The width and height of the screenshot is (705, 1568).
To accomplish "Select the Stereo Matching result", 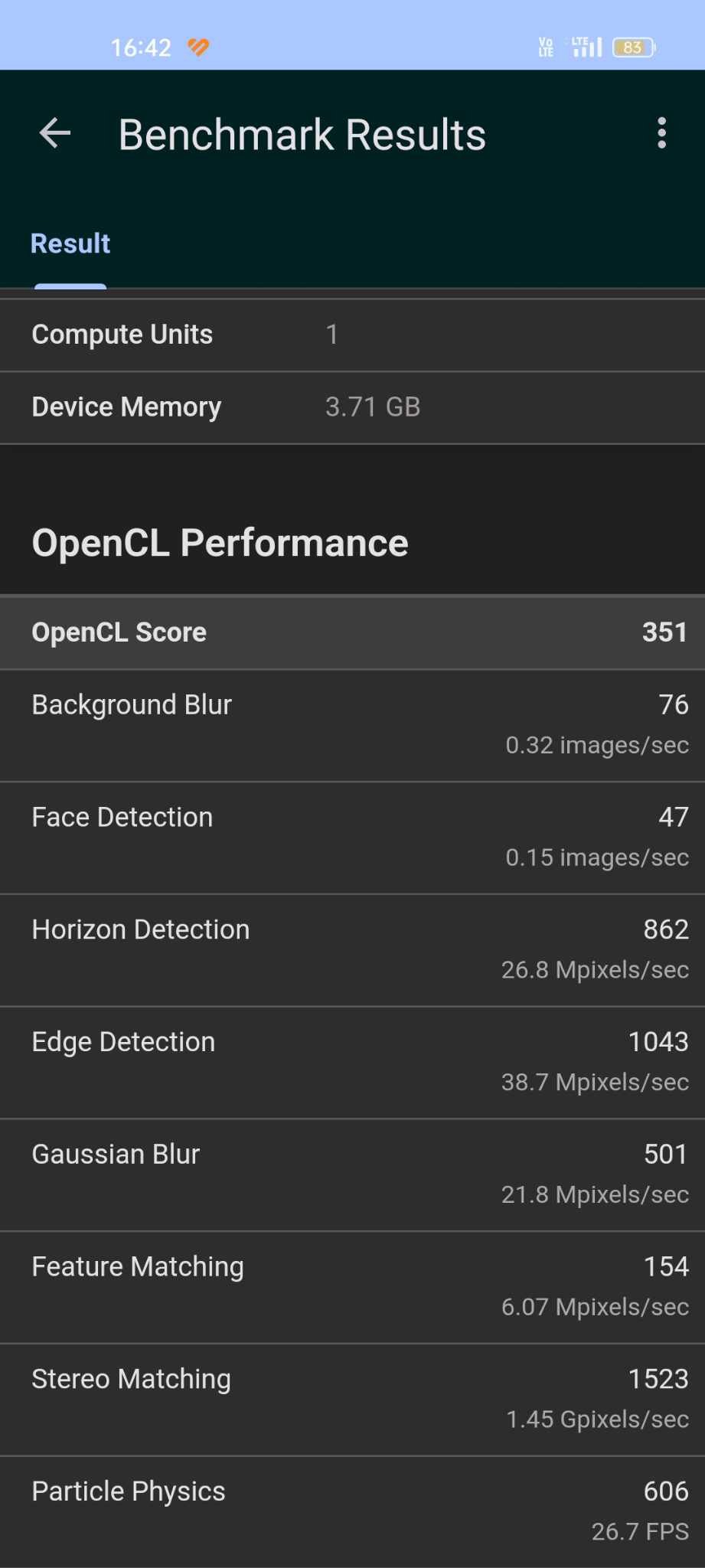I will [352, 1400].
